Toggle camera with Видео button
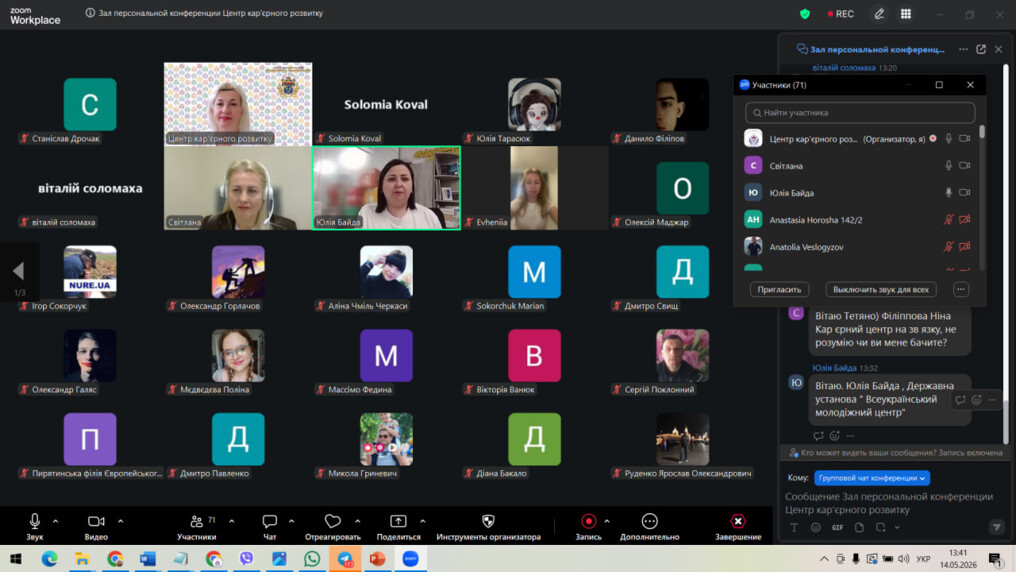 tap(96, 527)
